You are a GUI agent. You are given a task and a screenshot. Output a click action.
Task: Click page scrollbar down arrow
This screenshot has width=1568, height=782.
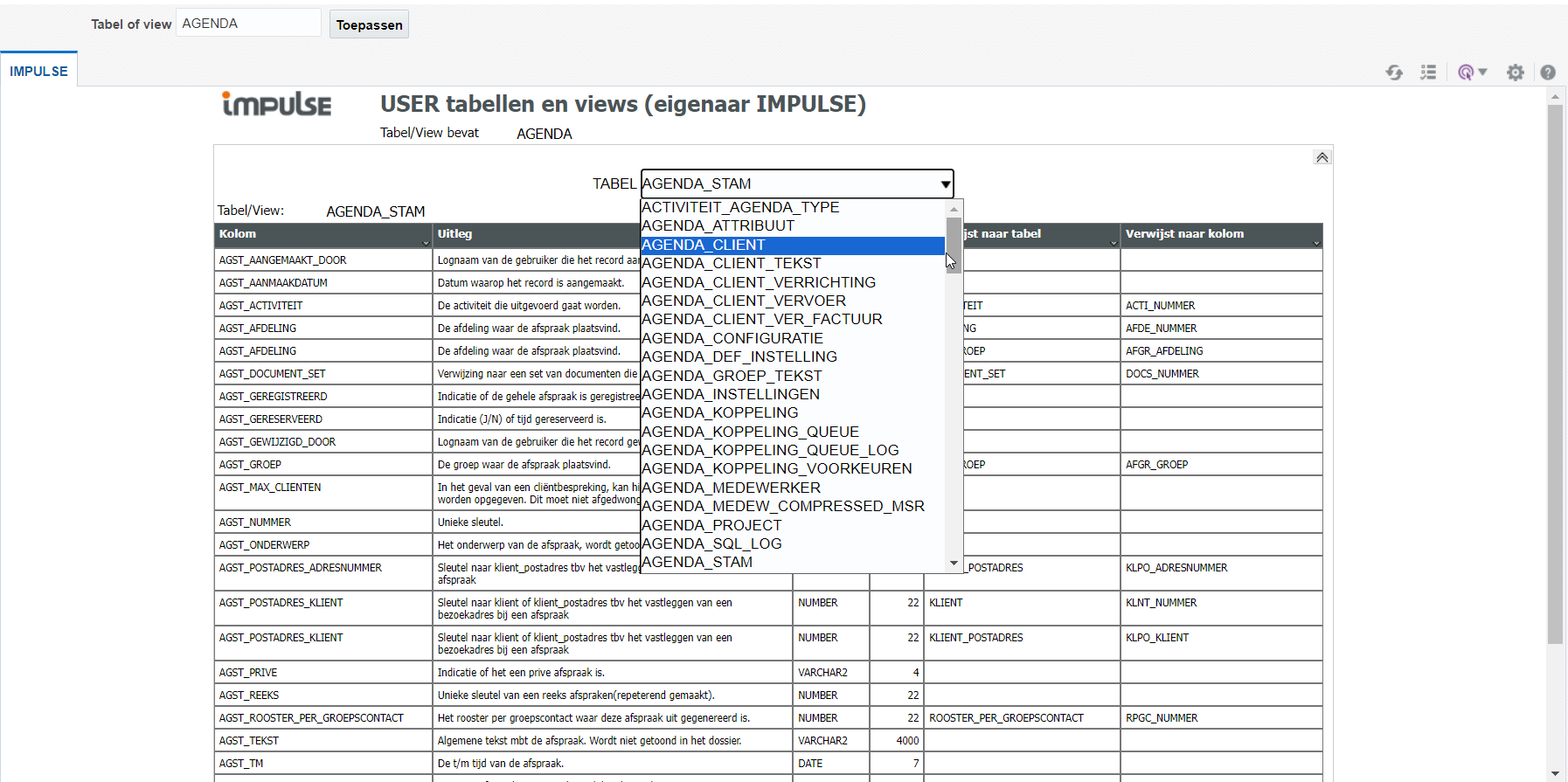coord(1555,773)
